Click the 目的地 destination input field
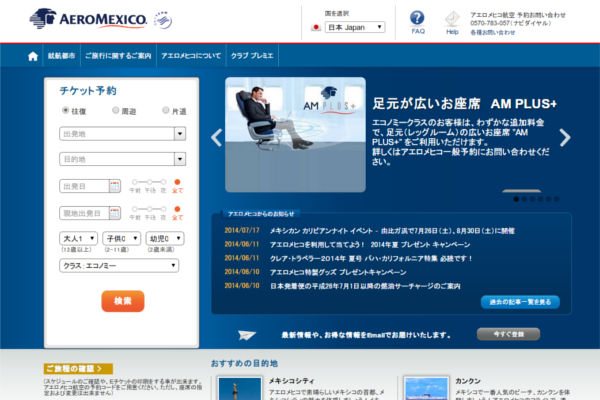Image resolution: width=600 pixels, height=400 pixels. coord(117,159)
